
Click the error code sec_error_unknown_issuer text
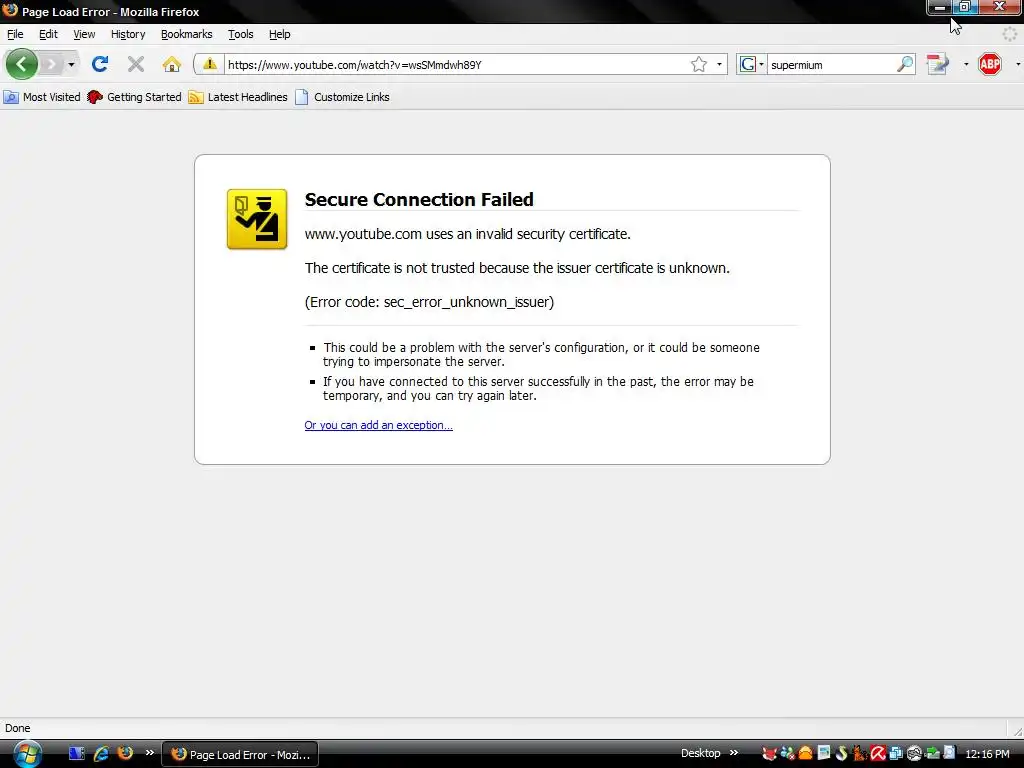(429, 302)
